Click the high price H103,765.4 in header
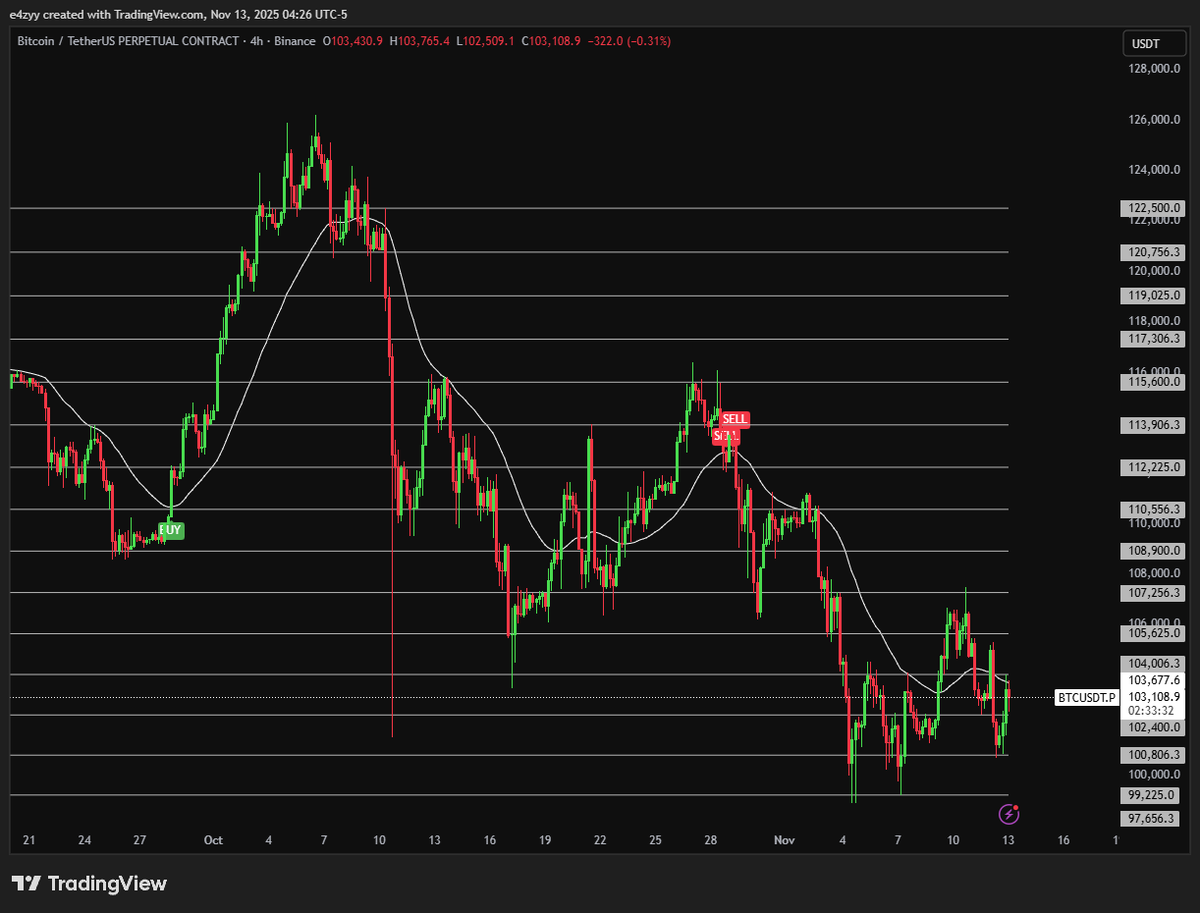 (x=421, y=41)
